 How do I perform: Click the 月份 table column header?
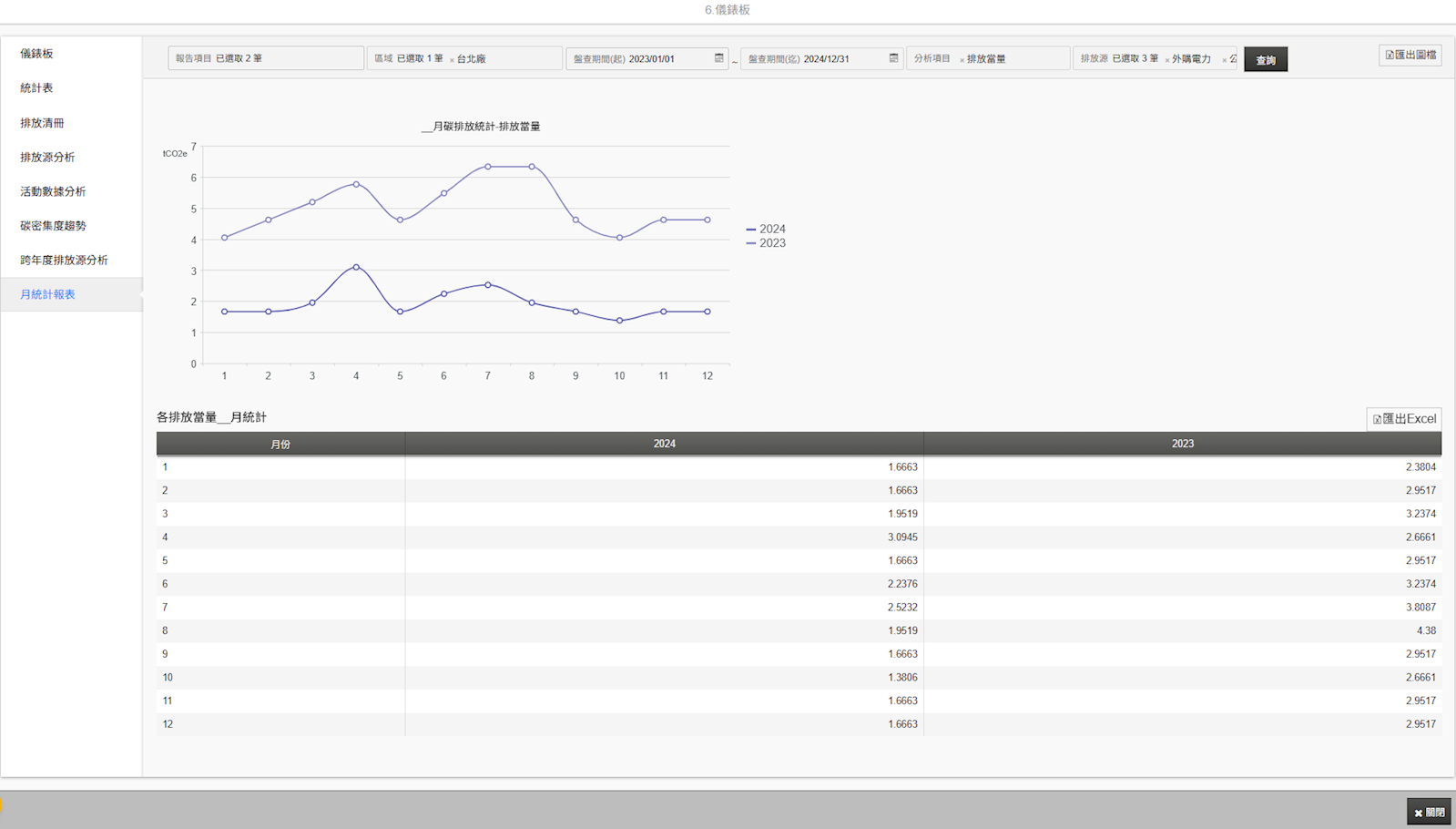point(280,445)
